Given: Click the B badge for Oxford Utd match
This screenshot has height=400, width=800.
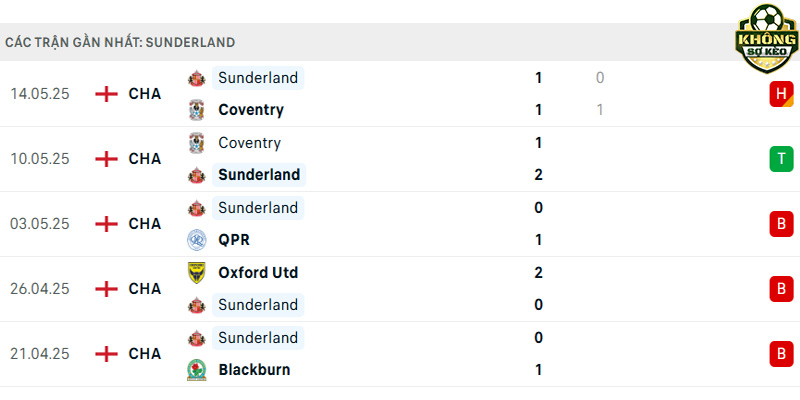Looking at the screenshot, I should pyautogui.click(x=781, y=289).
